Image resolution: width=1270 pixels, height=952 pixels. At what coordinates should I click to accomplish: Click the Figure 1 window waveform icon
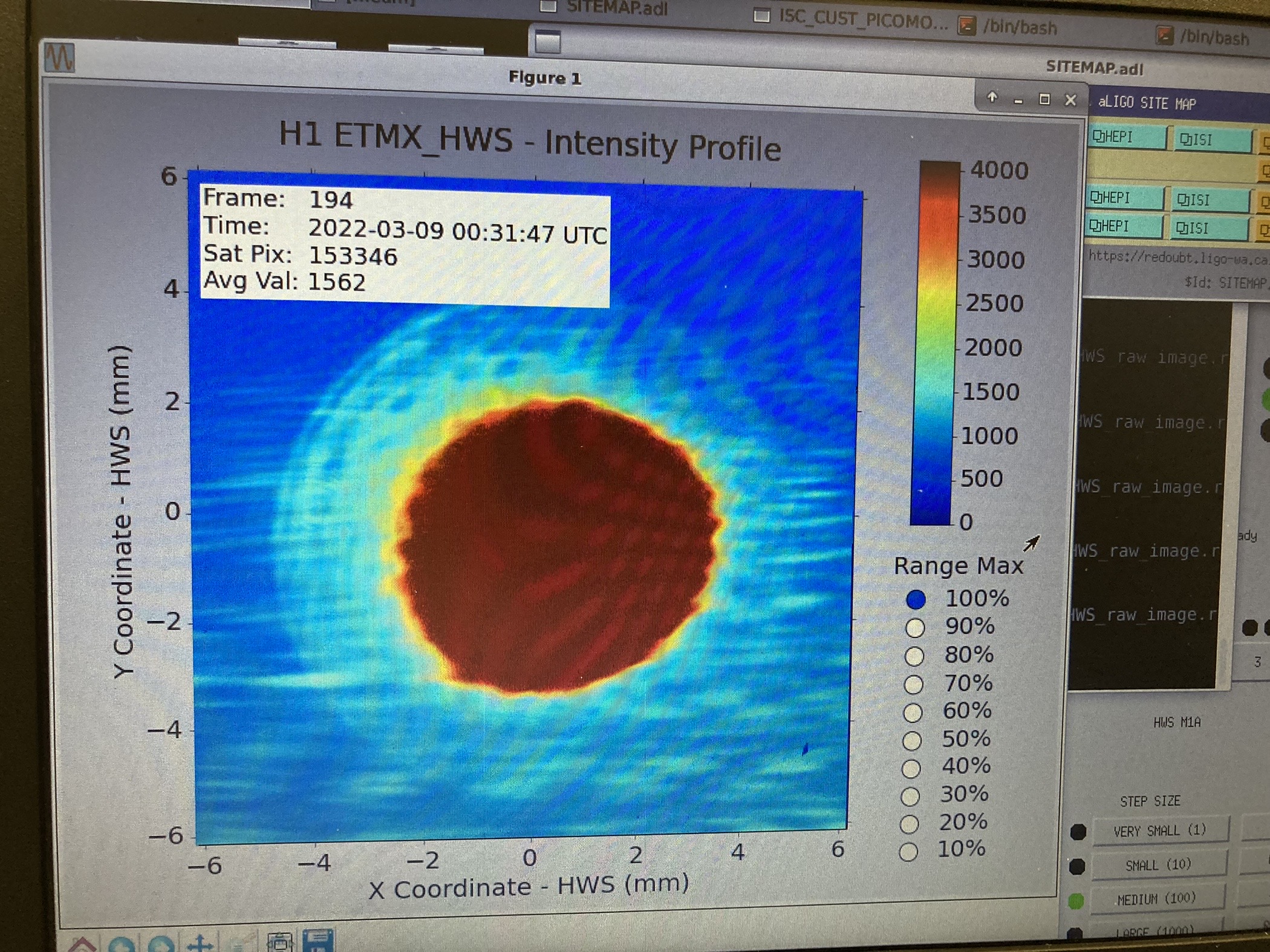pyautogui.click(x=60, y=57)
